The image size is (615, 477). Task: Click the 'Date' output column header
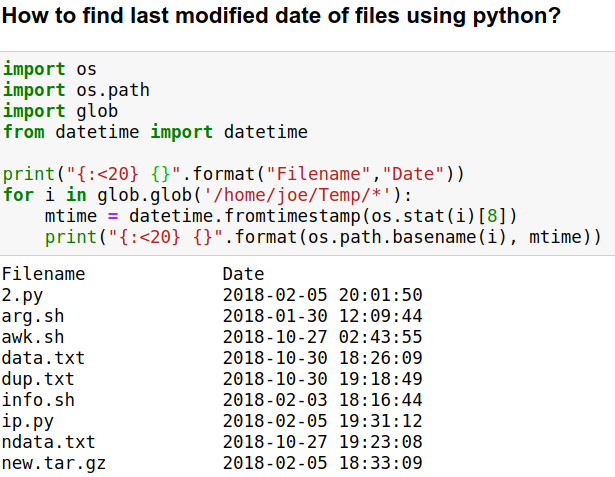244,274
